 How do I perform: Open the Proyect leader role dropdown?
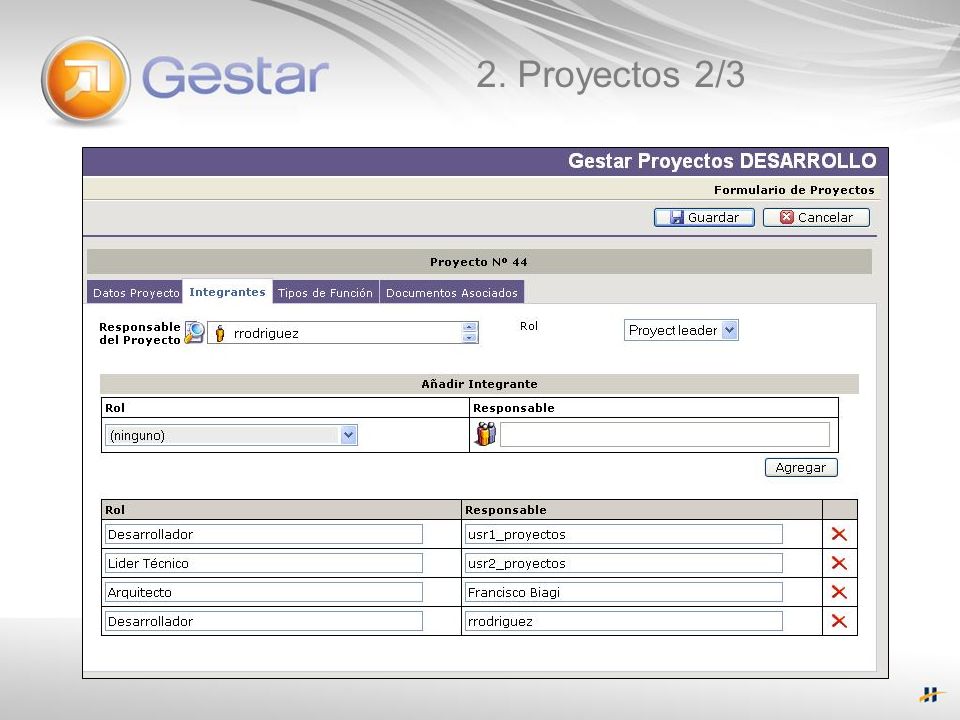pos(681,330)
